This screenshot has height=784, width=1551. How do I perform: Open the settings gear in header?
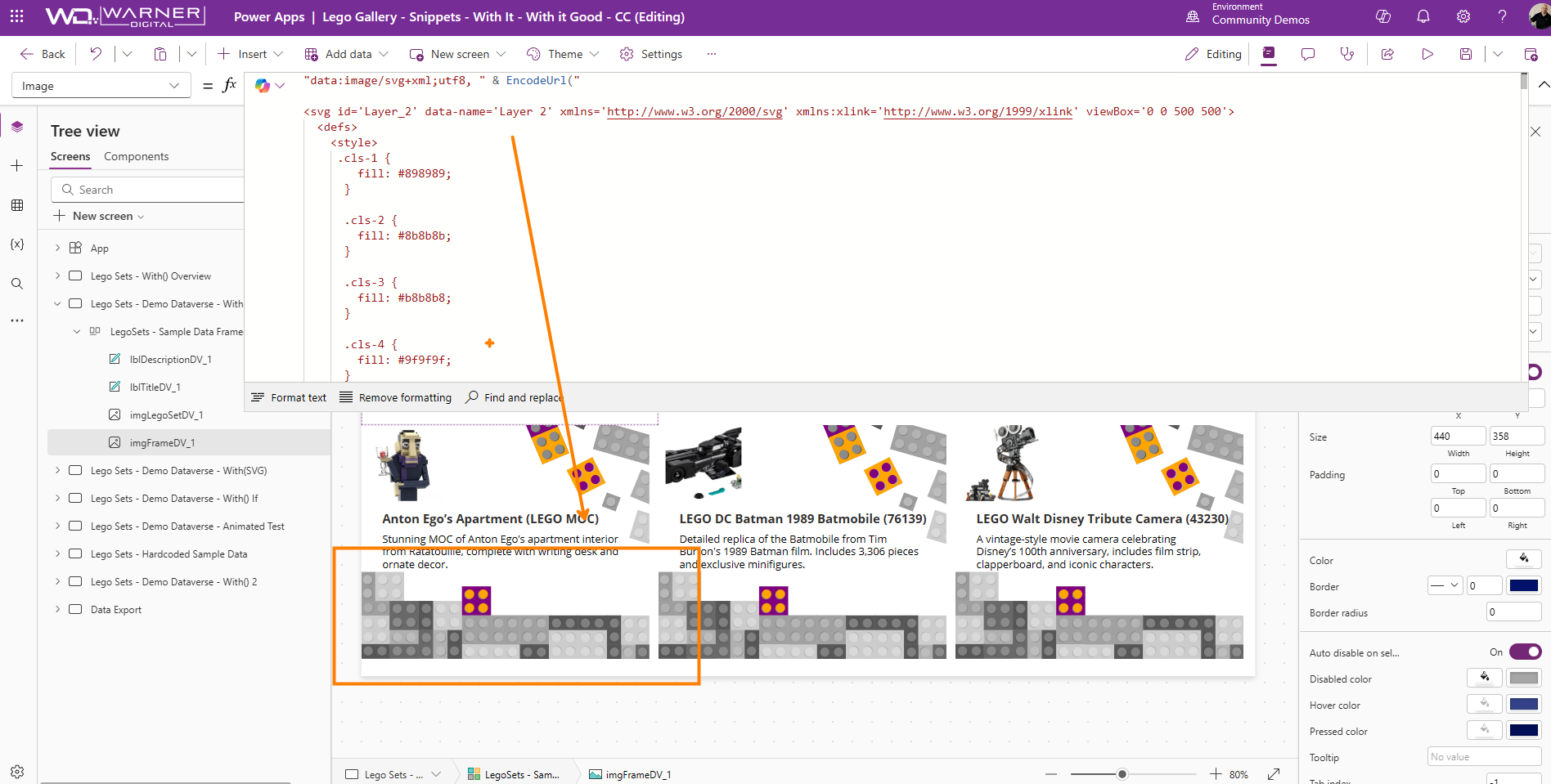[1463, 16]
